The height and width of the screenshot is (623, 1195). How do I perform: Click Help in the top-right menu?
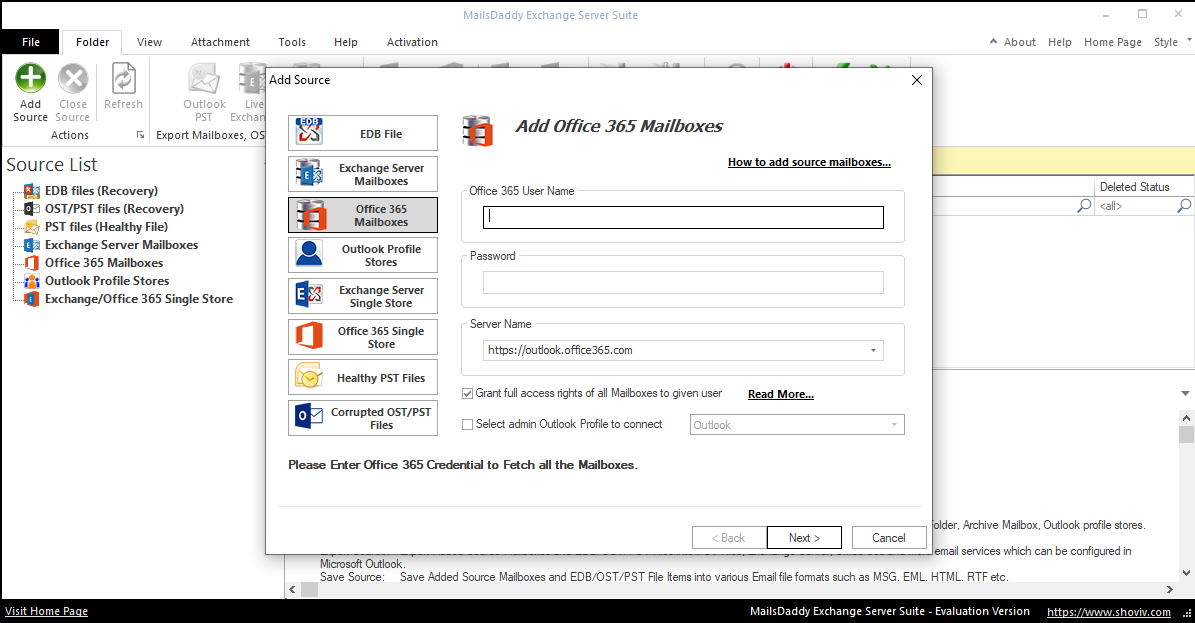(x=1059, y=42)
